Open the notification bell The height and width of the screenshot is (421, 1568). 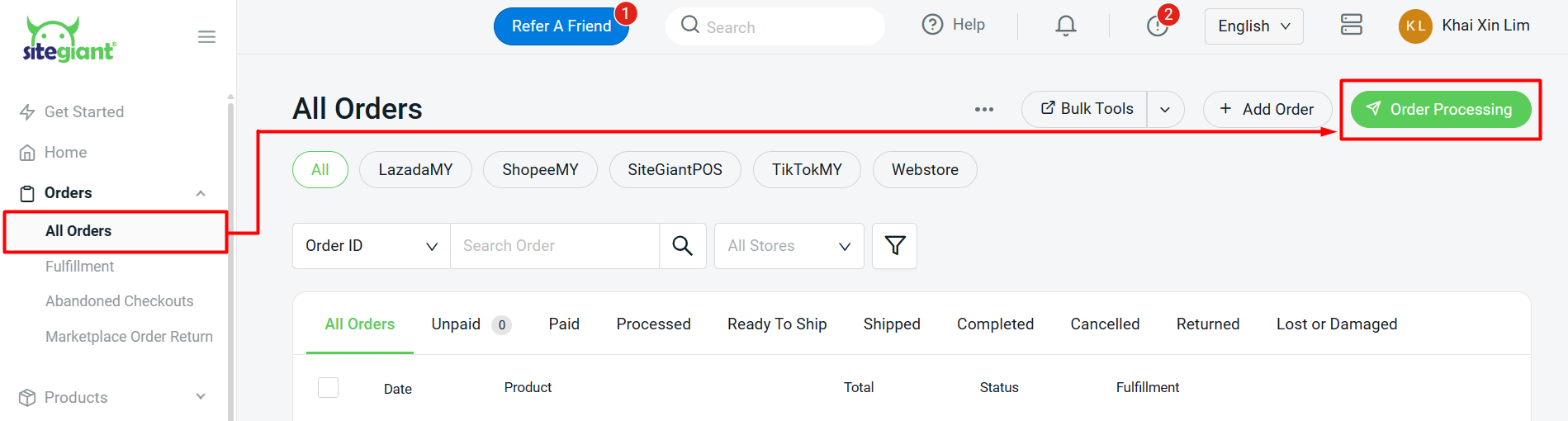coord(1066,26)
